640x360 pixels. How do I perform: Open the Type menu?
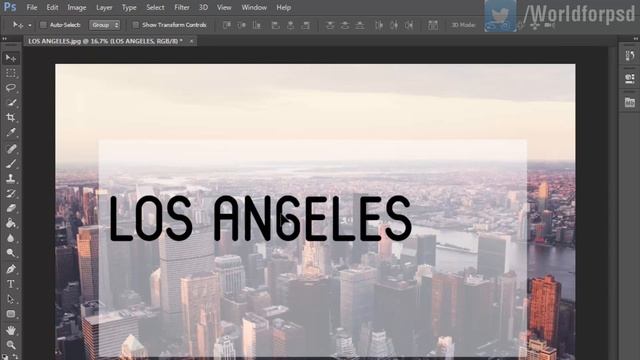(x=129, y=7)
